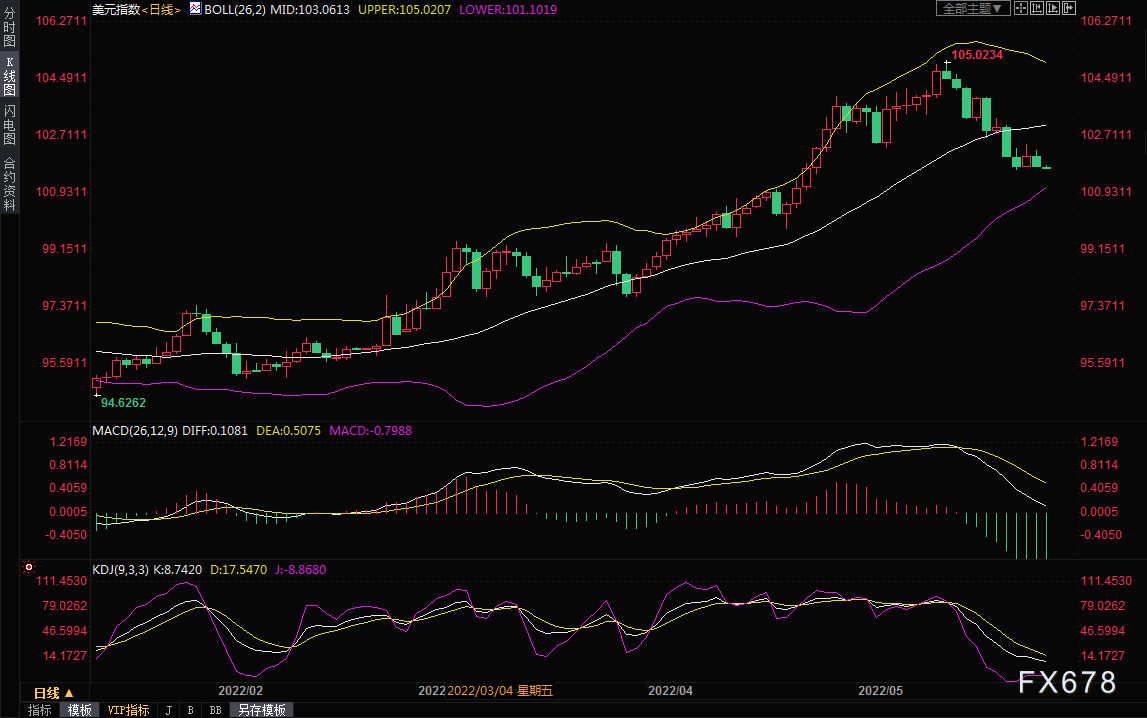Click the 2022/04 date on the time axis
Image resolution: width=1147 pixels, height=718 pixels.
coord(670,691)
